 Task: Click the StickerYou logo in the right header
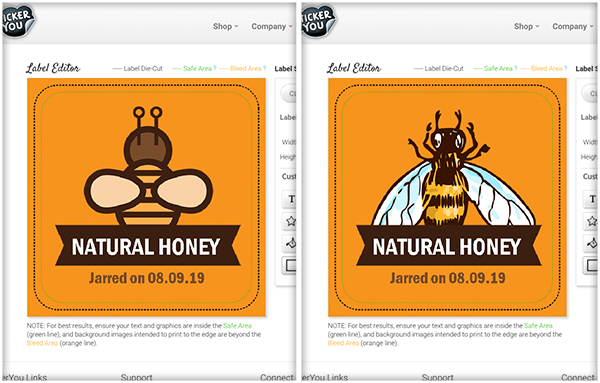(318, 22)
